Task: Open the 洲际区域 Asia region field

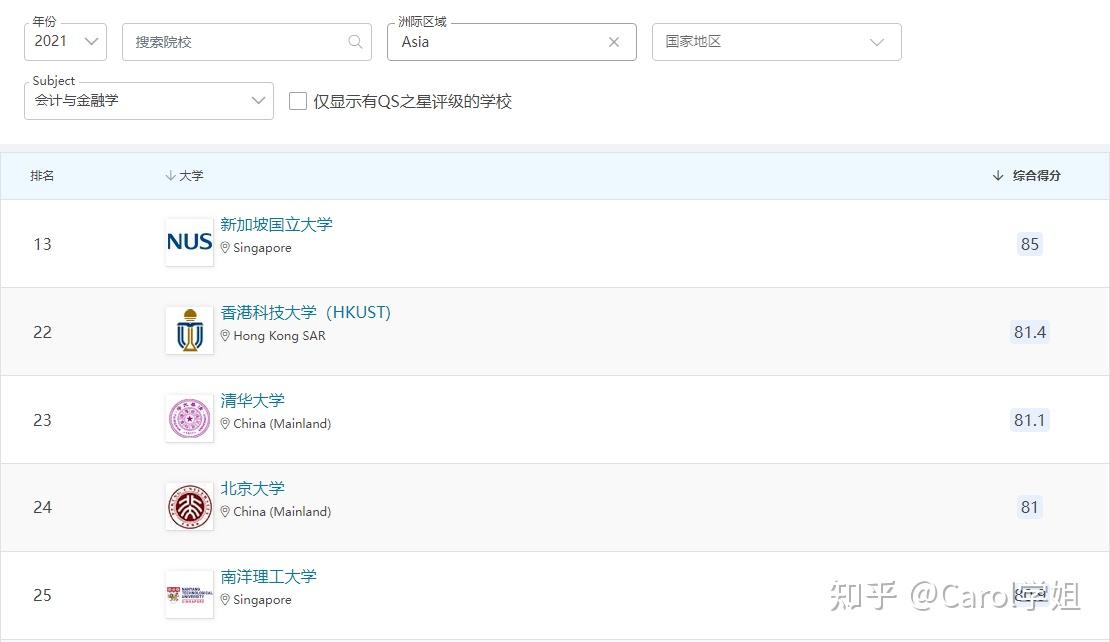Action: tap(511, 42)
